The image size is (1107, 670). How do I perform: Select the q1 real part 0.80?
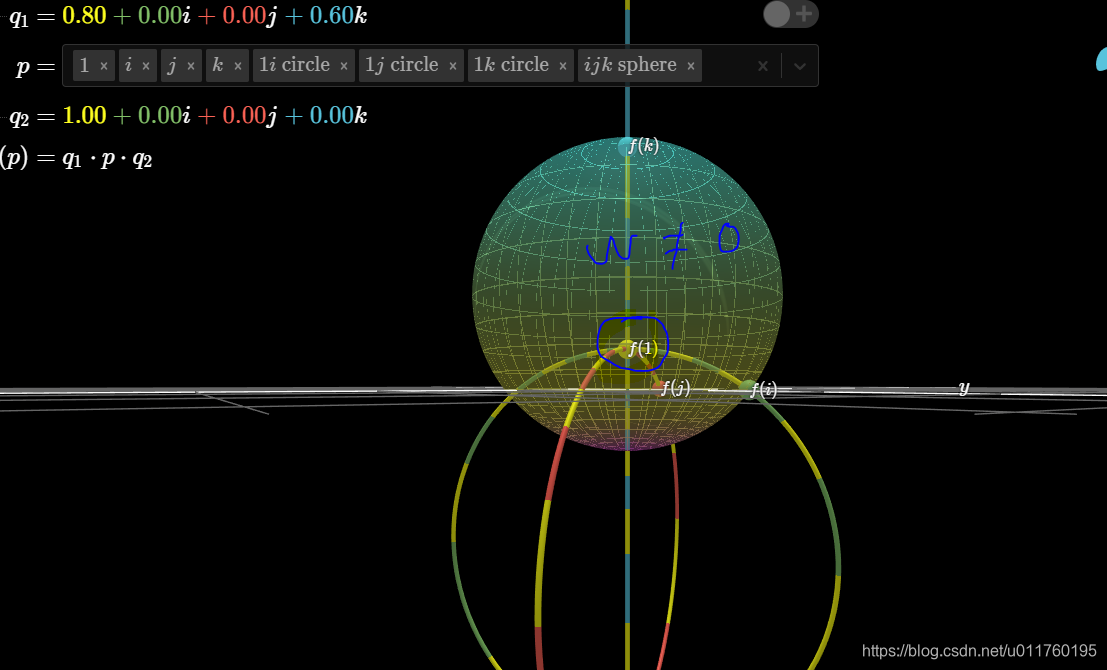tap(84, 16)
